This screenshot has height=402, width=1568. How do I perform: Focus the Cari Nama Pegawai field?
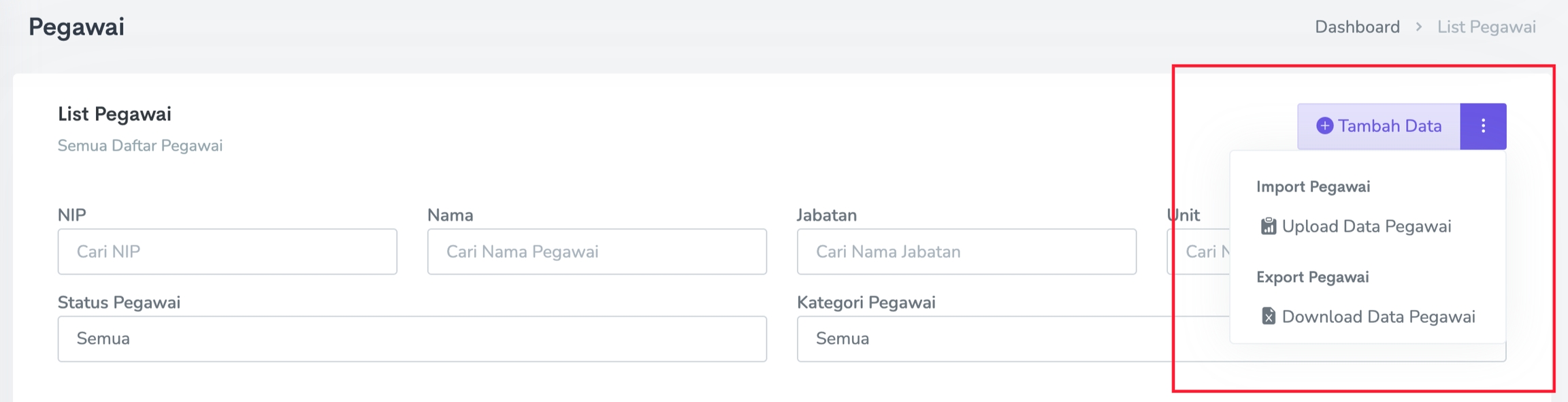[x=597, y=252]
